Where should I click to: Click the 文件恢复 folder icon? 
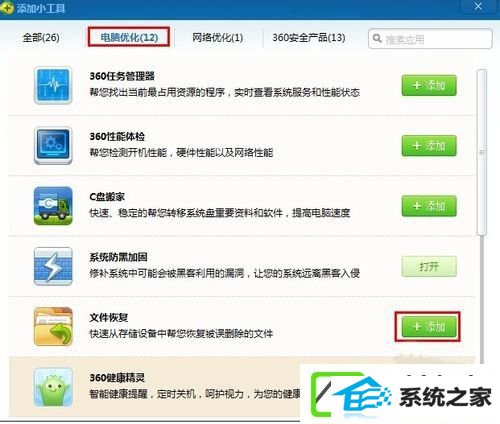tap(53, 327)
